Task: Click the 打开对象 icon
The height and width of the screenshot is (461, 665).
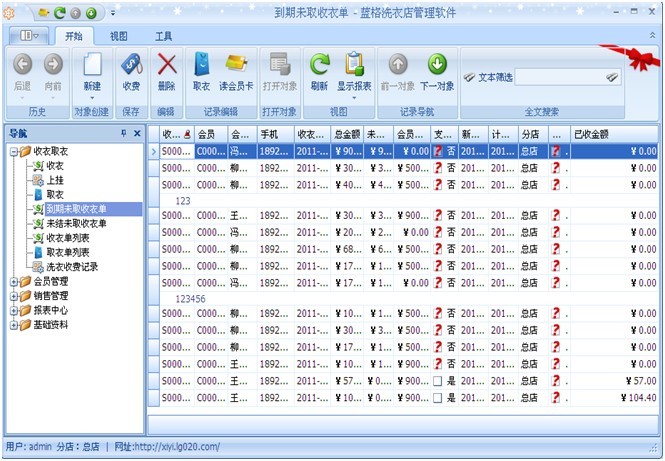Action: click(280, 64)
